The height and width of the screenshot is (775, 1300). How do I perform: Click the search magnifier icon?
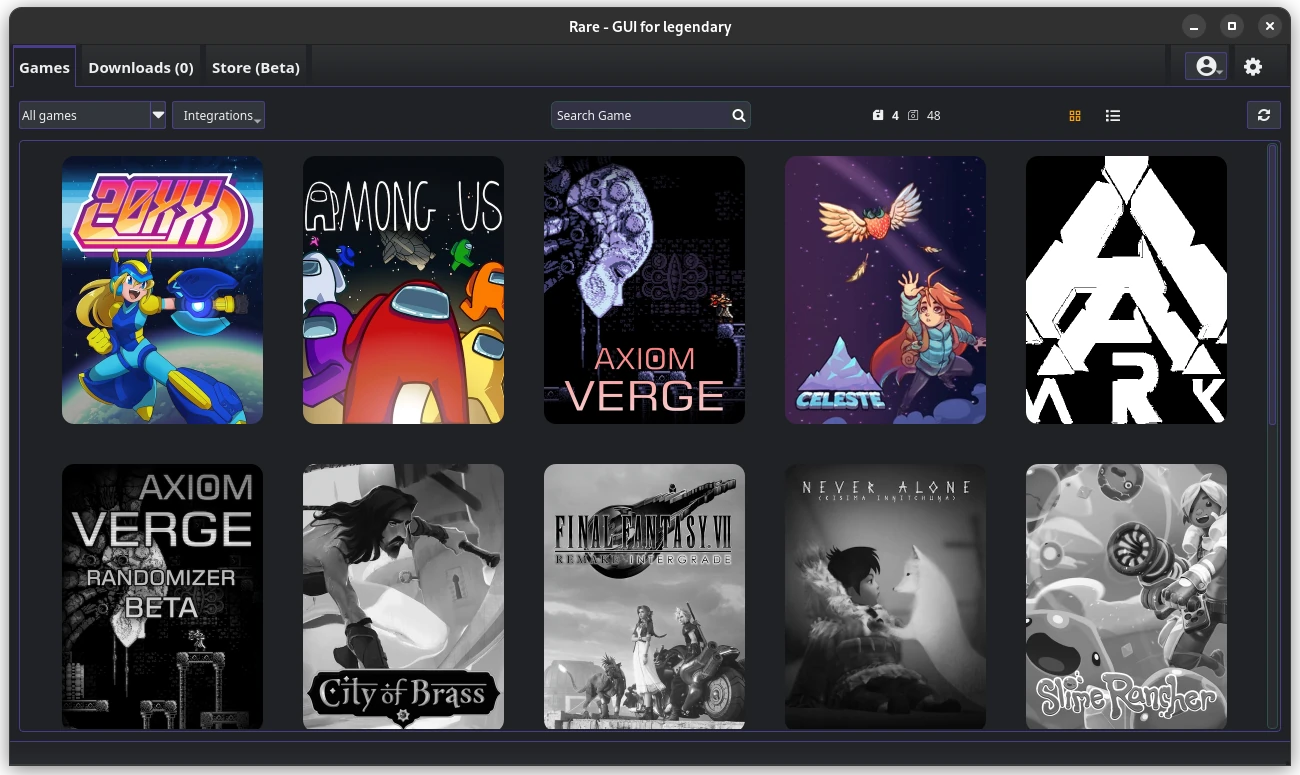[x=739, y=115]
